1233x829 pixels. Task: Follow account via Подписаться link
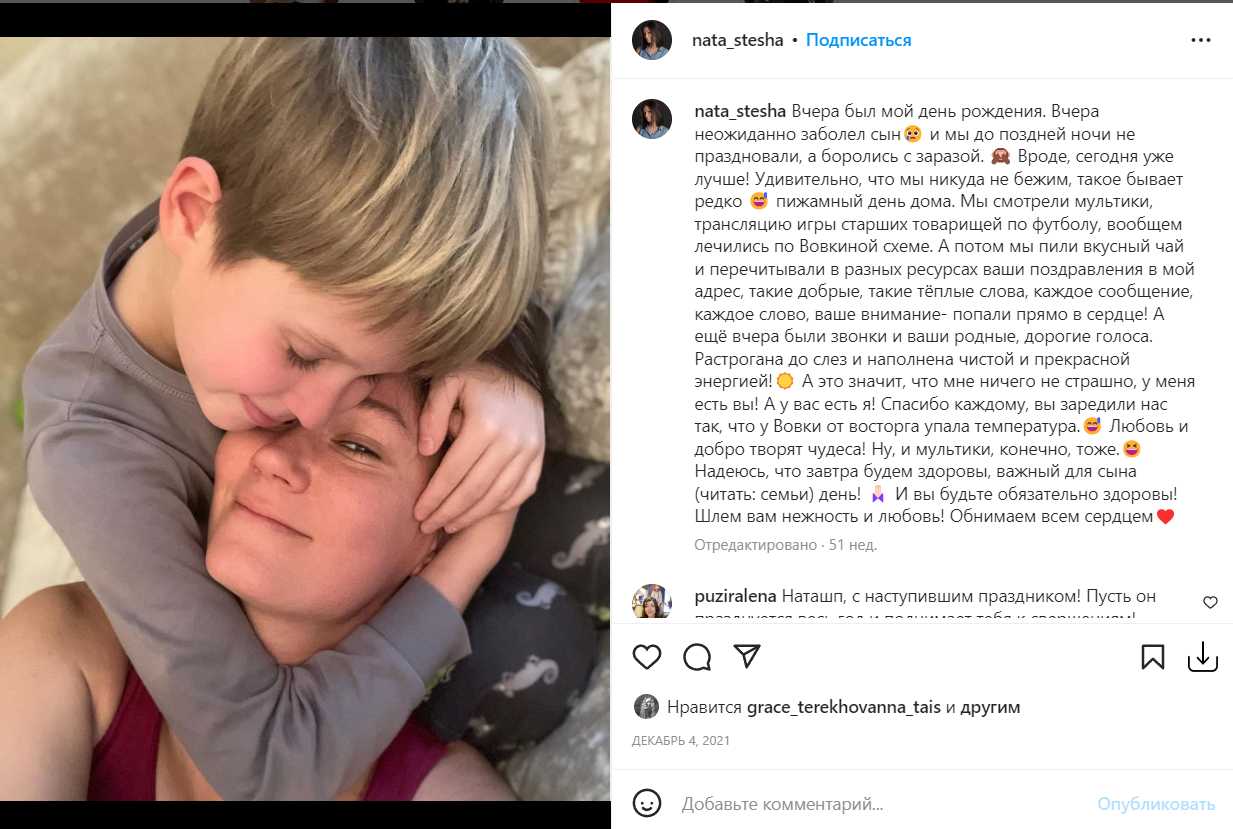point(859,40)
